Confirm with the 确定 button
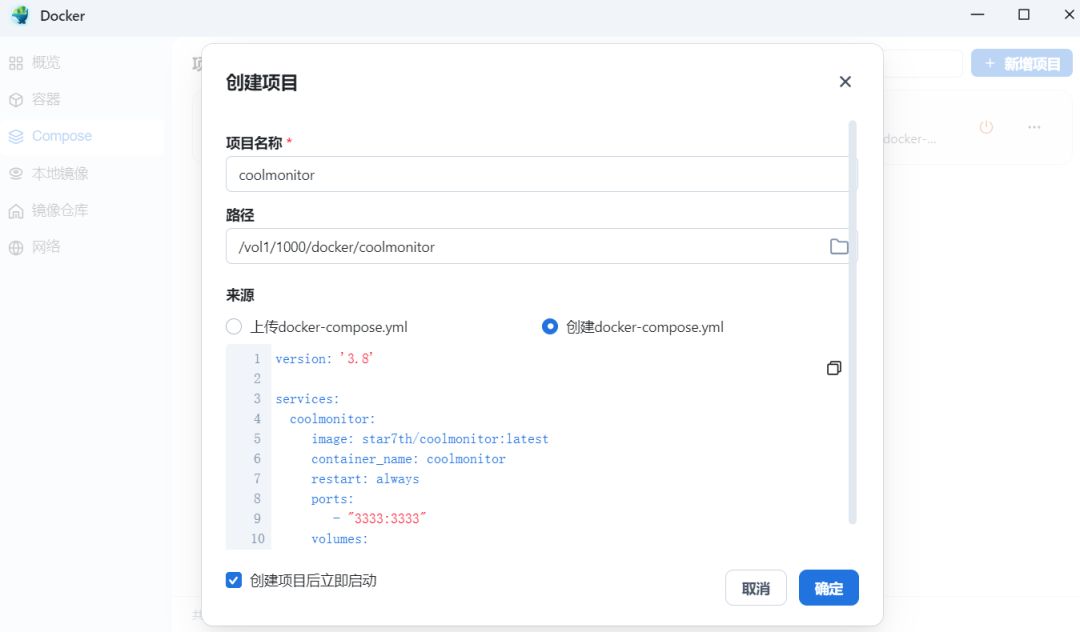The height and width of the screenshot is (632, 1080). (829, 588)
